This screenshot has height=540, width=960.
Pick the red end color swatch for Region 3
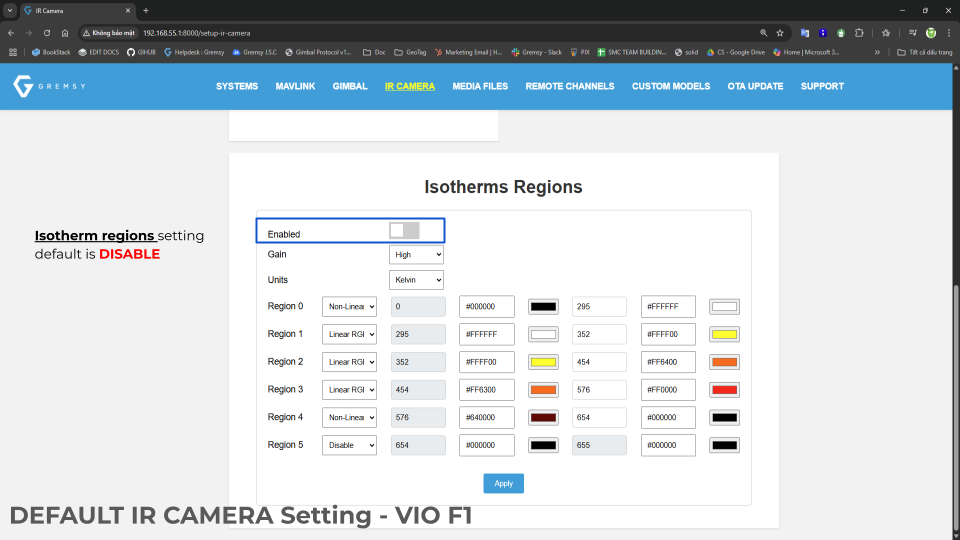(724, 390)
